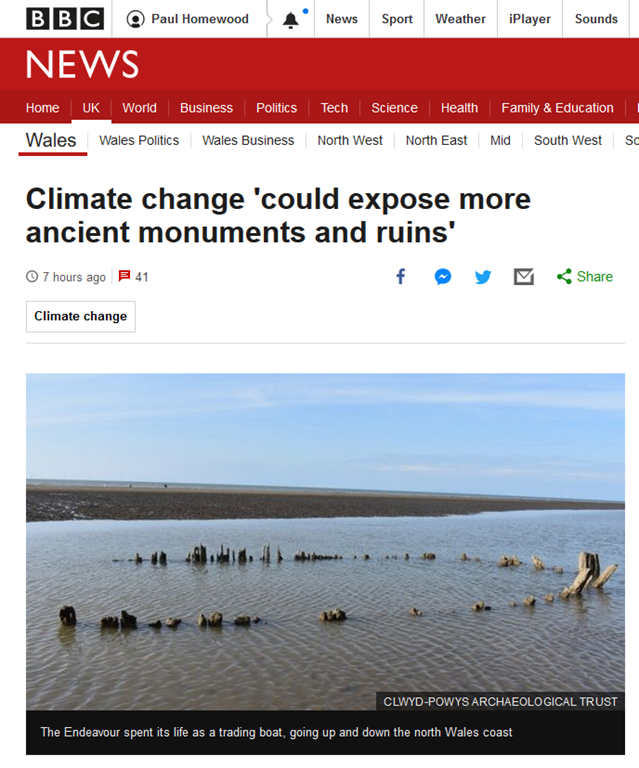This screenshot has height=768, width=639.
Task: Share via Messenger icon
Action: [443, 277]
